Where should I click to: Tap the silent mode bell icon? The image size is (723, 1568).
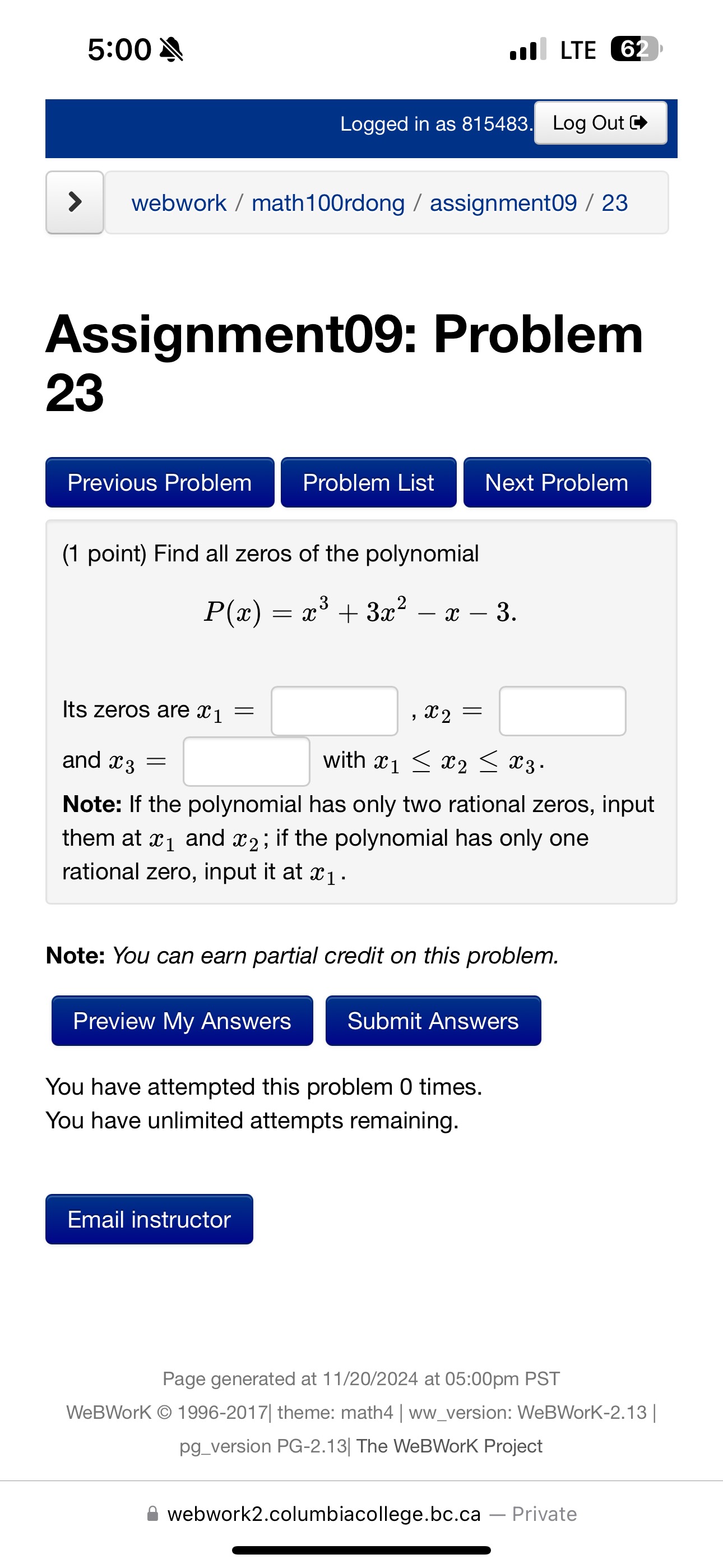coord(171,50)
